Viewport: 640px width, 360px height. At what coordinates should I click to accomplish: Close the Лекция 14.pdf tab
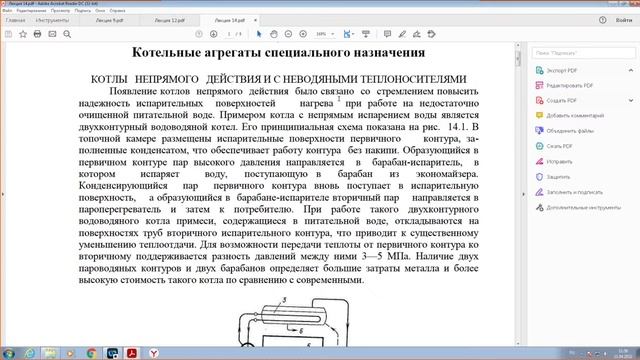coord(256,20)
